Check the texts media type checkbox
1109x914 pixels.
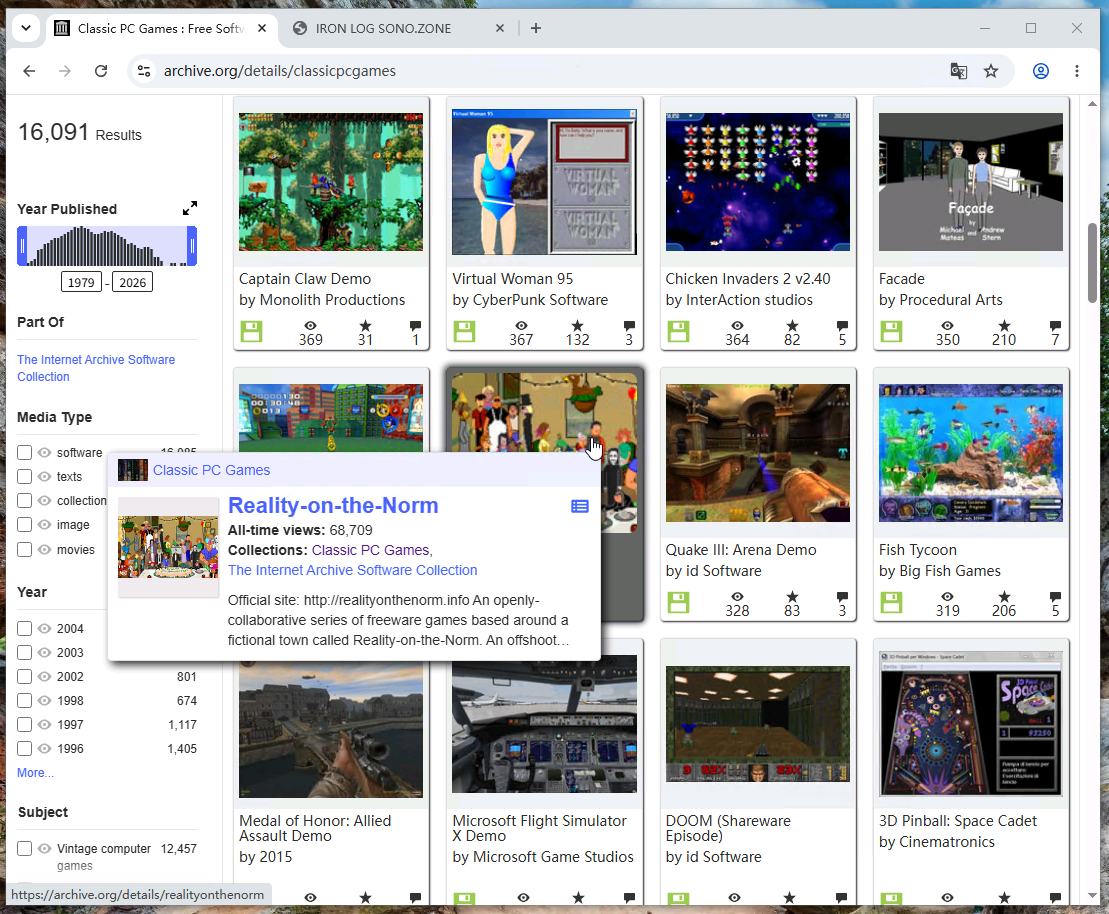click(x=25, y=477)
